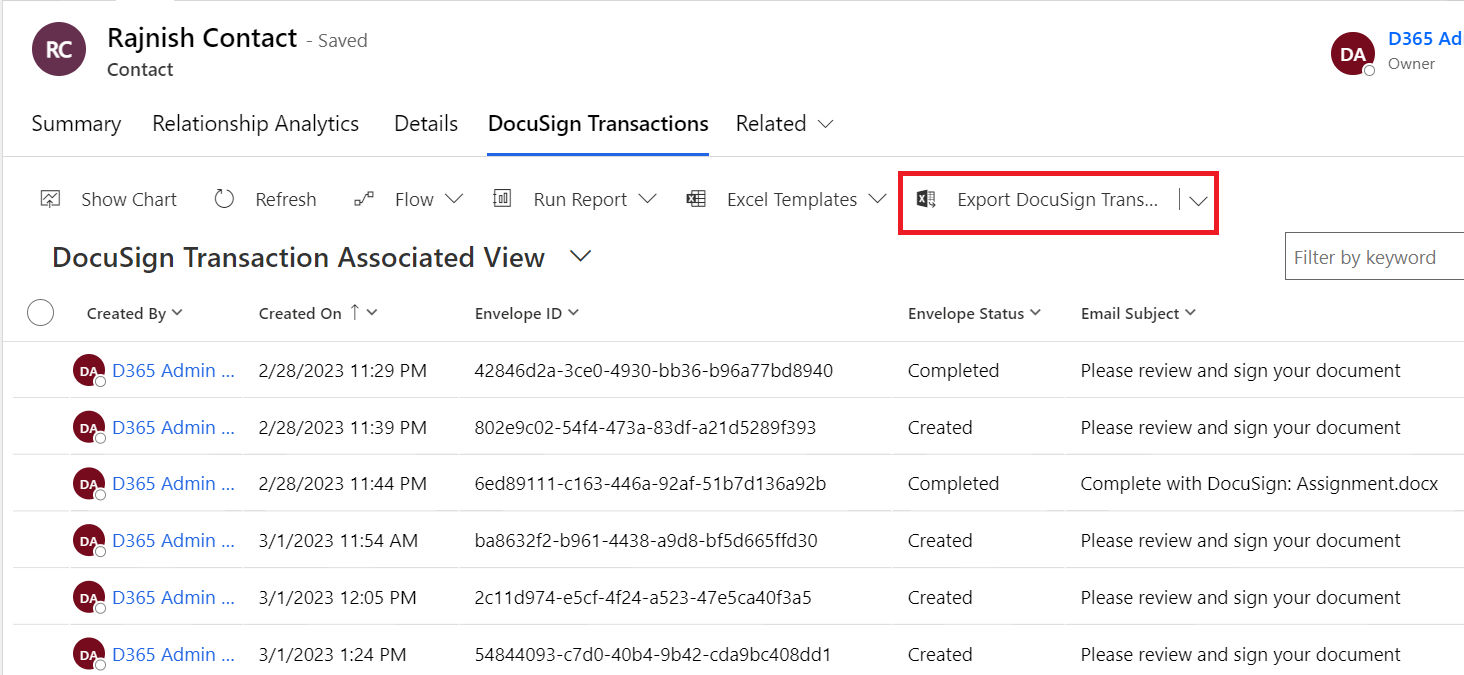Toggle the select-all rows circle
Screen dimensions: 1464x675
[x=40, y=313]
